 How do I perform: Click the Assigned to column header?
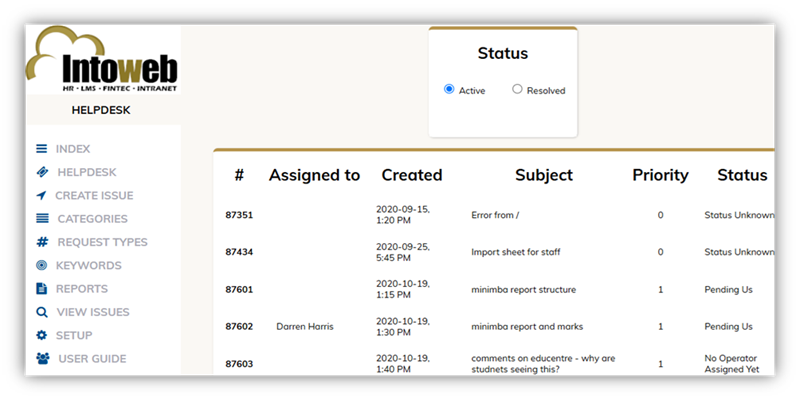pos(314,175)
